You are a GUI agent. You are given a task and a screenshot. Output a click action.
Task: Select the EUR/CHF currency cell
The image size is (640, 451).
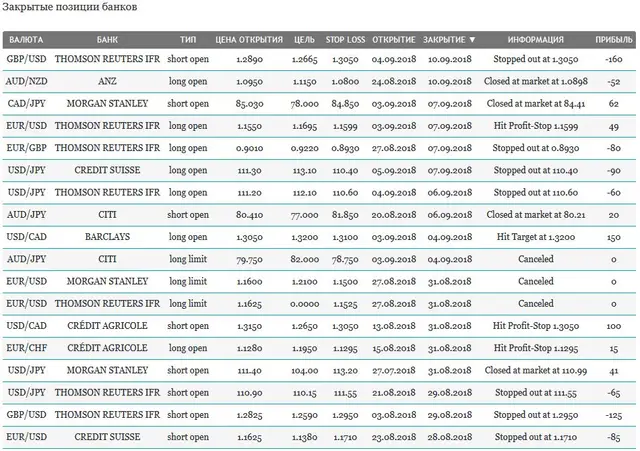pos(26,348)
